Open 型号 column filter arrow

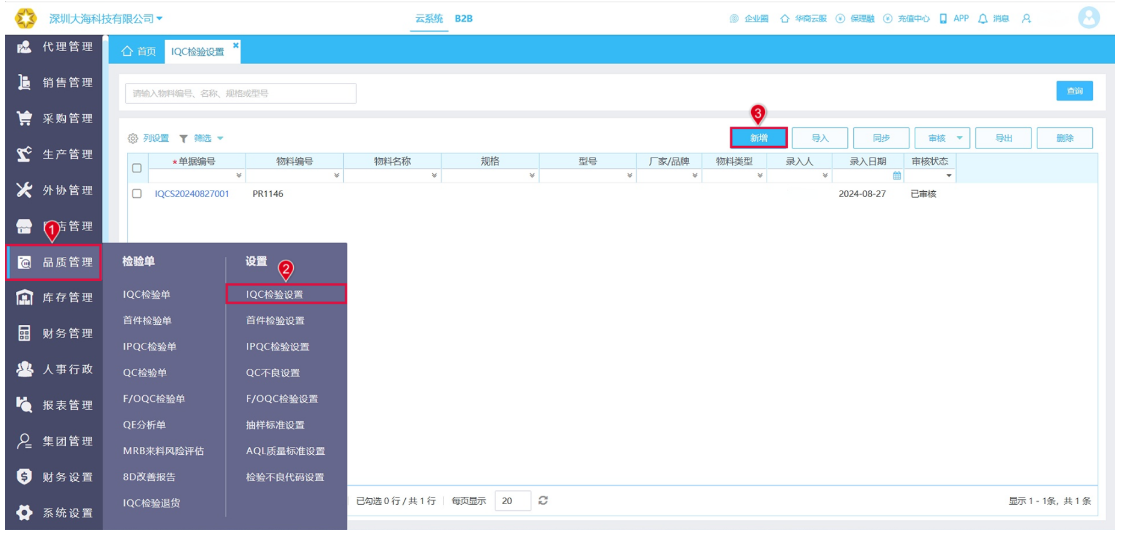pyautogui.click(x=630, y=175)
